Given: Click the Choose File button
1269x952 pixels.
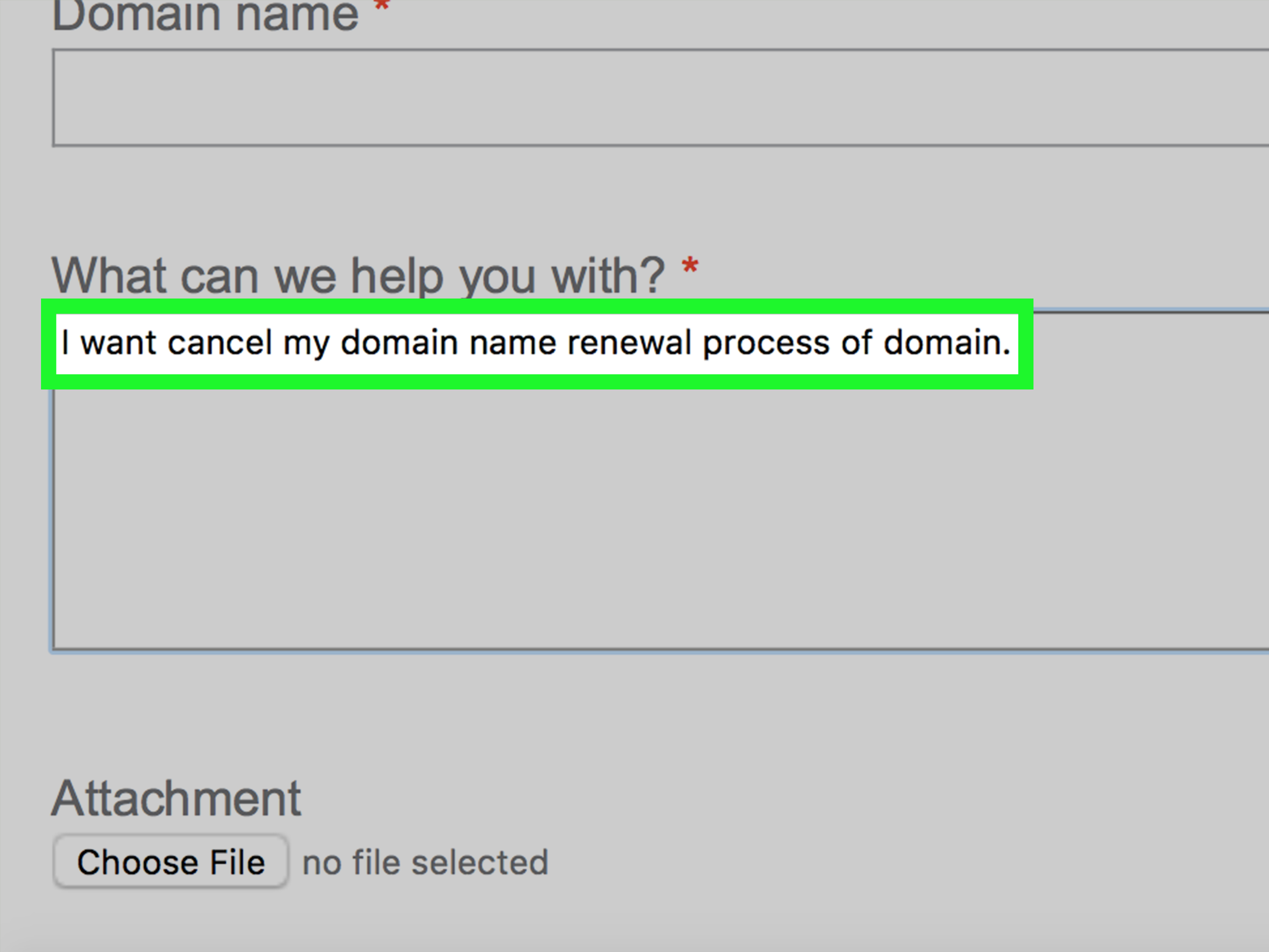Looking at the screenshot, I should coord(171,861).
